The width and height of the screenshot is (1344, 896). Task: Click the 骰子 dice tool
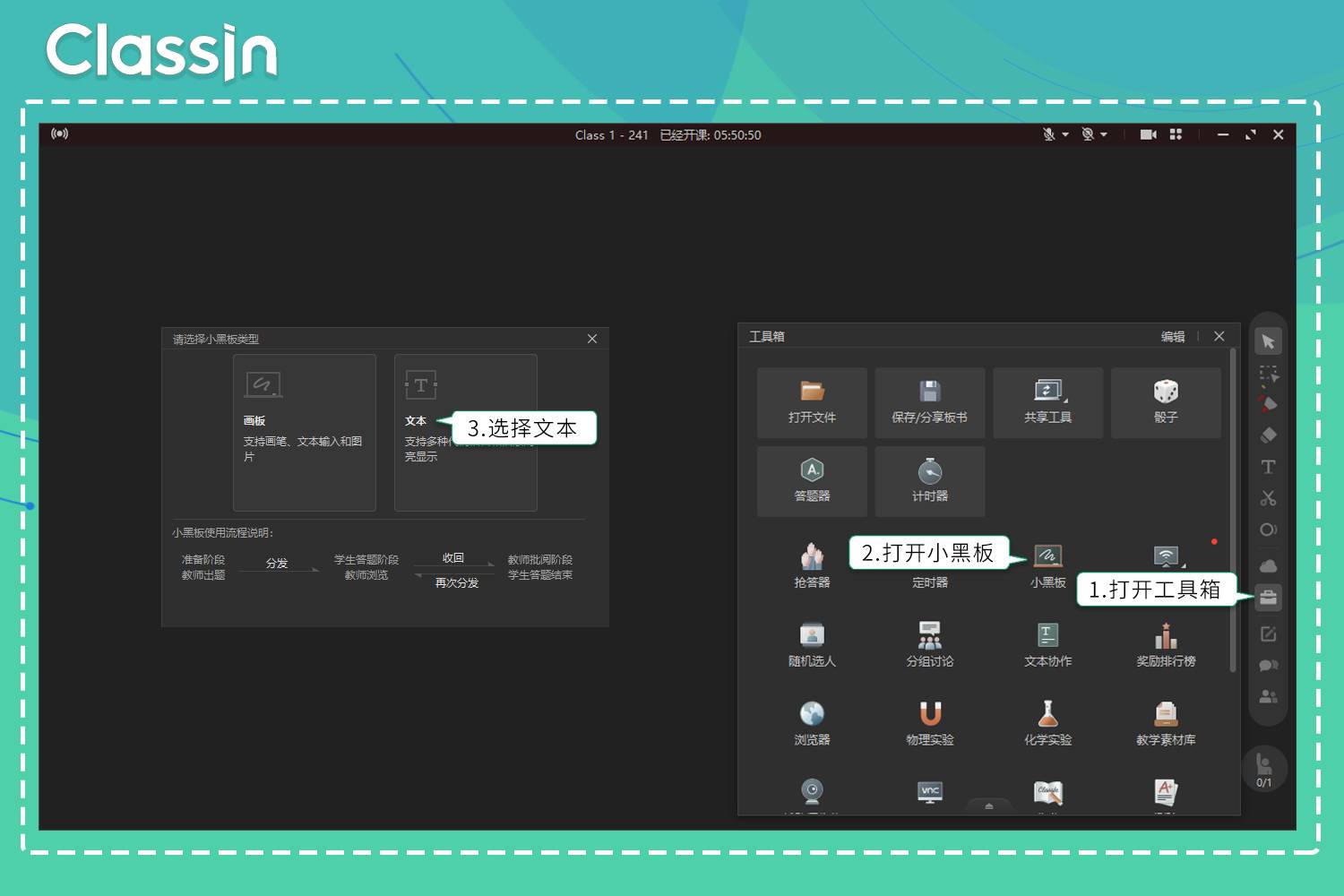point(1166,402)
